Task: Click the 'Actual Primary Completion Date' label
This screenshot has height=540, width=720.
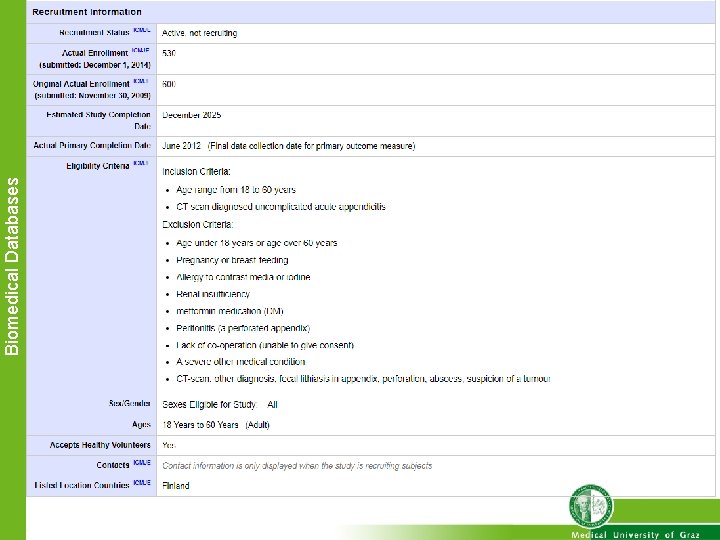Action: pyautogui.click(x=92, y=146)
